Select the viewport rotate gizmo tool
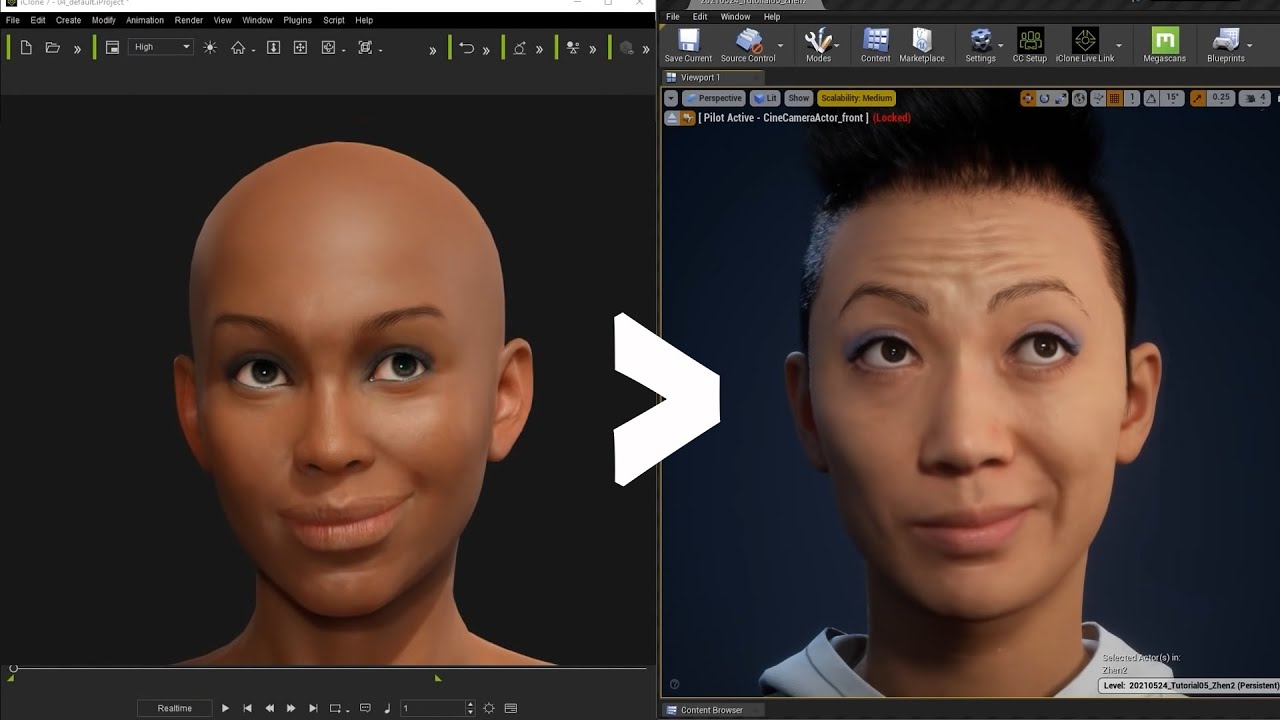Image resolution: width=1280 pixels, height=720 pixels. tap(1045, 98)
